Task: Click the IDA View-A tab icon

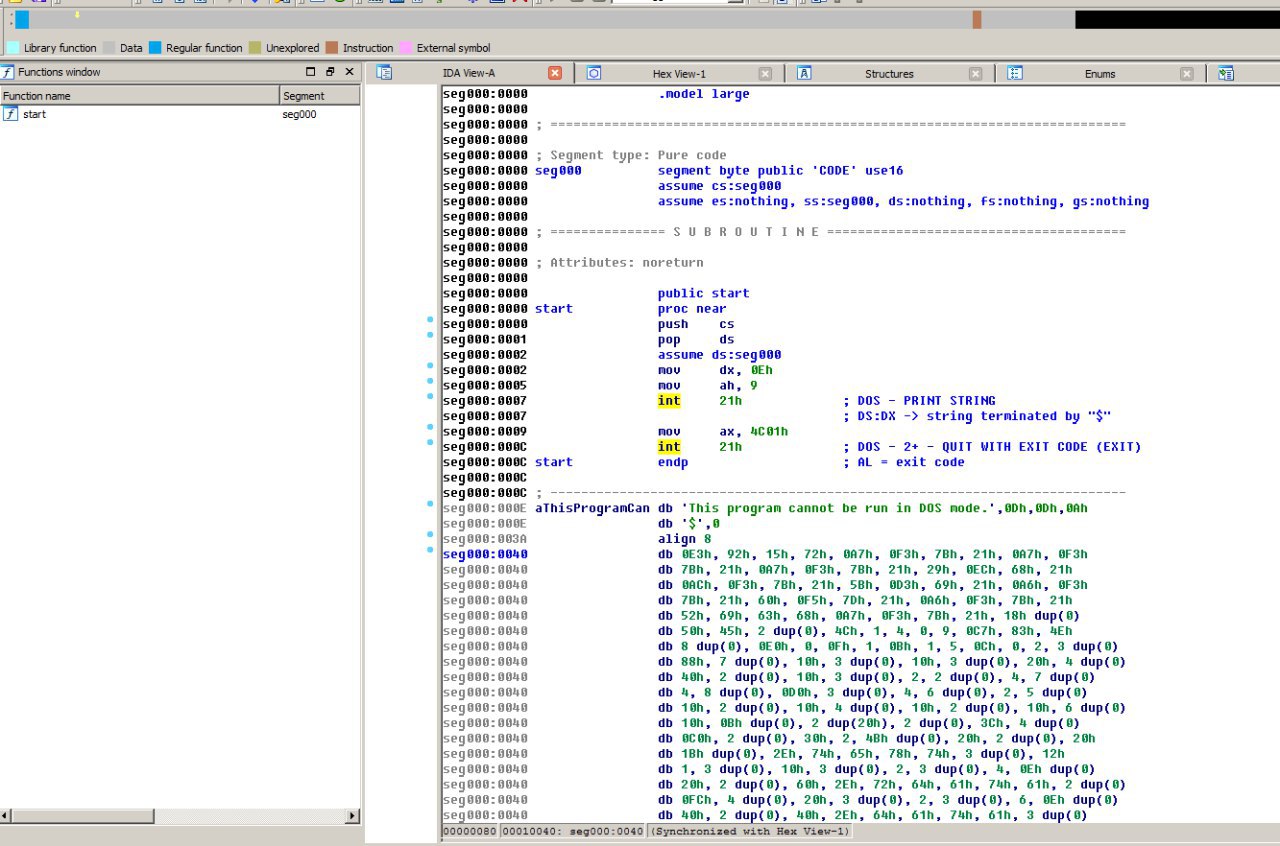Action: click(384, 73)
